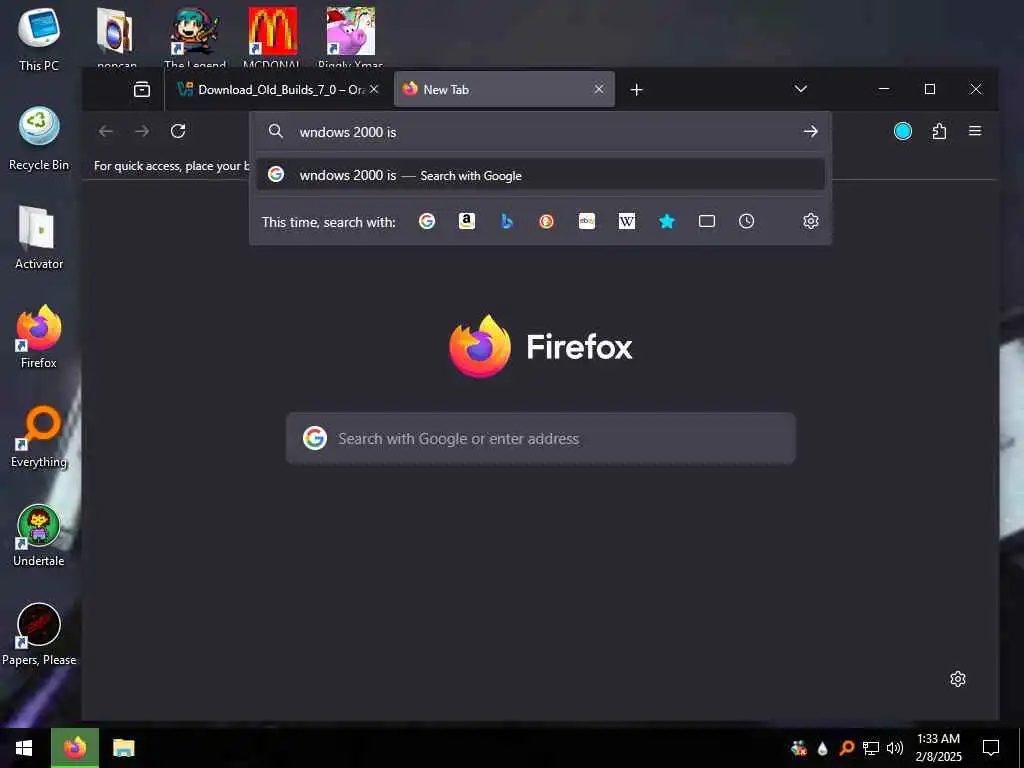The width and height of the screenshot is (1024, 768).
Task: Open Firefox View icon in tab bar
Action: point(142,89)
